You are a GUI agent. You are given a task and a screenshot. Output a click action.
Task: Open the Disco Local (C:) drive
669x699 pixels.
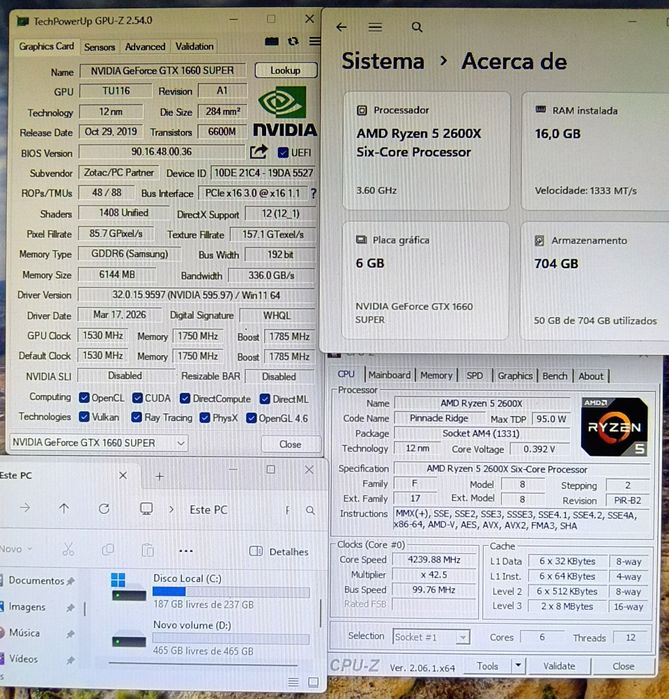[209, 591]
